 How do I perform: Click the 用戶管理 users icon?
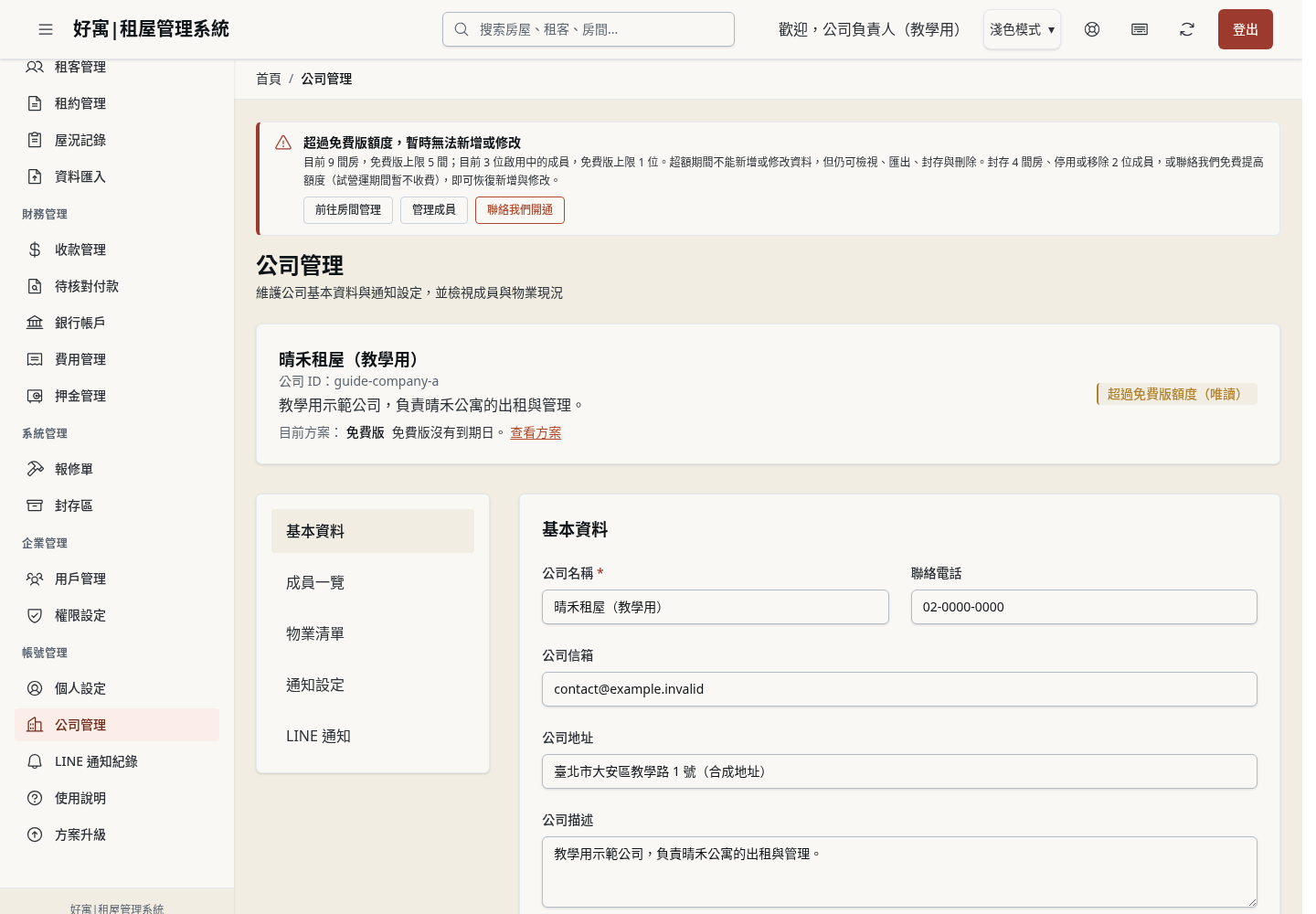click(35, 579)
